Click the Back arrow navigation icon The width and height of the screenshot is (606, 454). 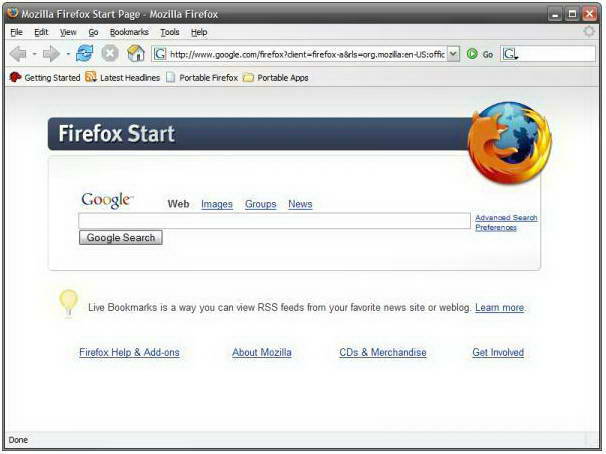tap(18, 54)
